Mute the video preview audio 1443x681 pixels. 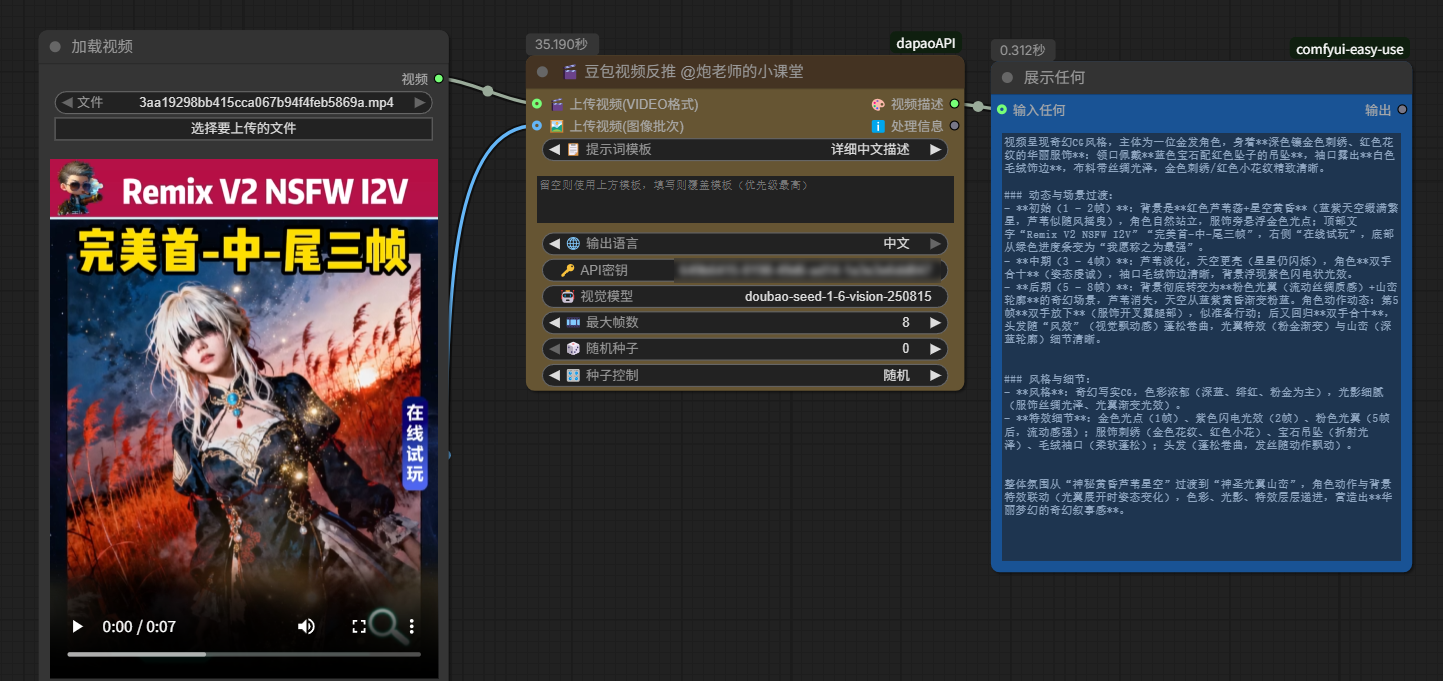[x=306, y=627]
